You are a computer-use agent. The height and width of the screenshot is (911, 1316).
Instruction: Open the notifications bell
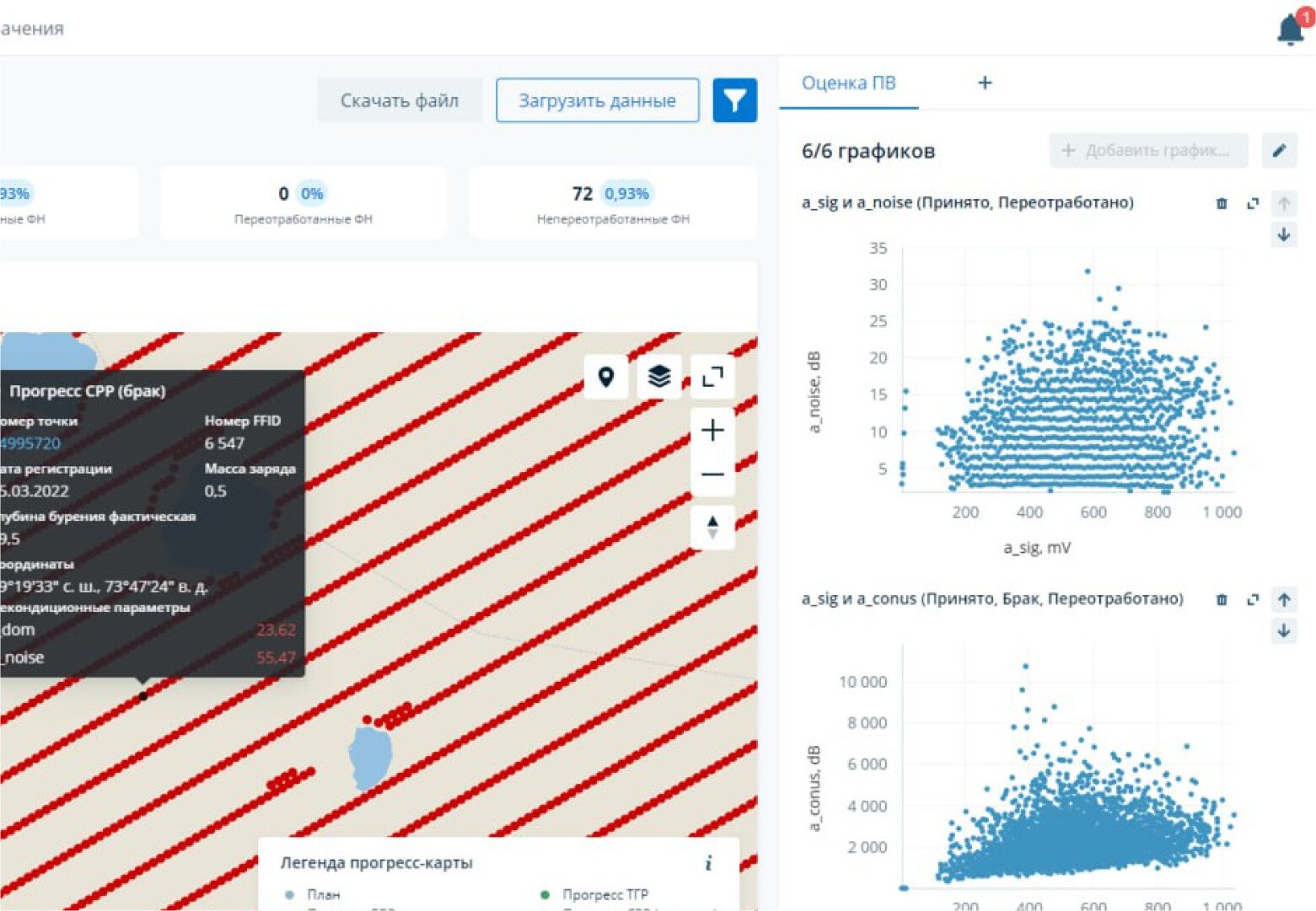pyautogui.click(x=1291, y=29)
